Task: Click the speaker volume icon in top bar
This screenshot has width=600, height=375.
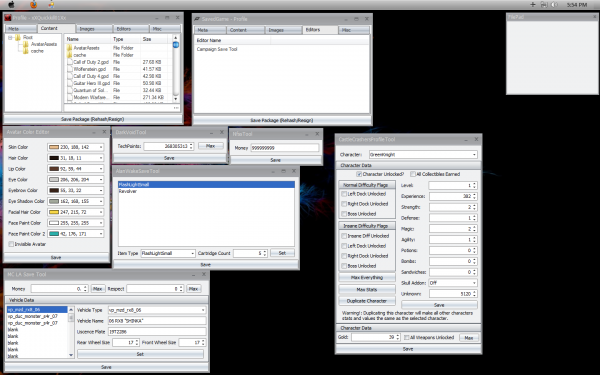Action: tap(554, 5)
